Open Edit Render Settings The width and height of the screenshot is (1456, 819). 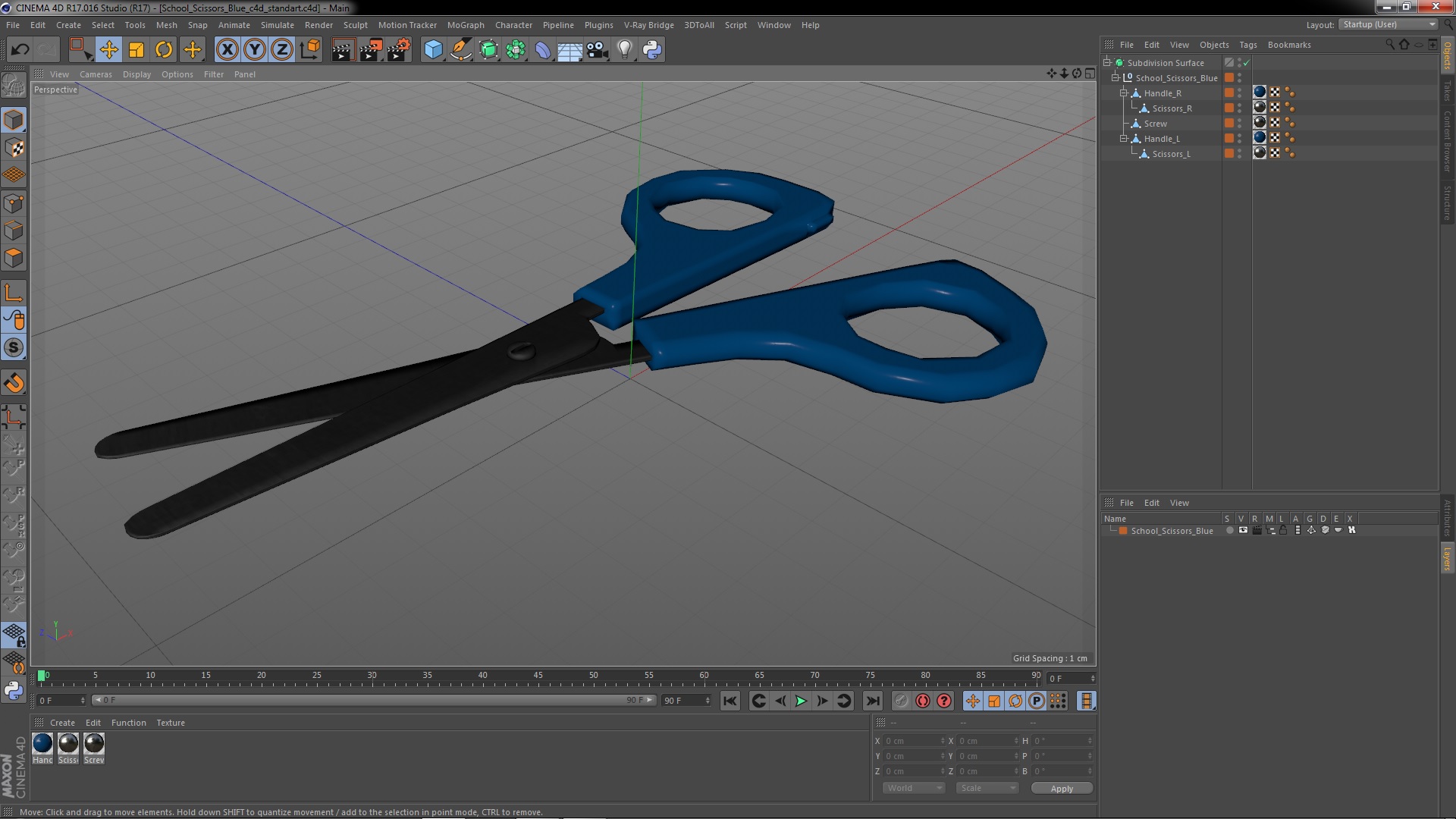point(399,50)
